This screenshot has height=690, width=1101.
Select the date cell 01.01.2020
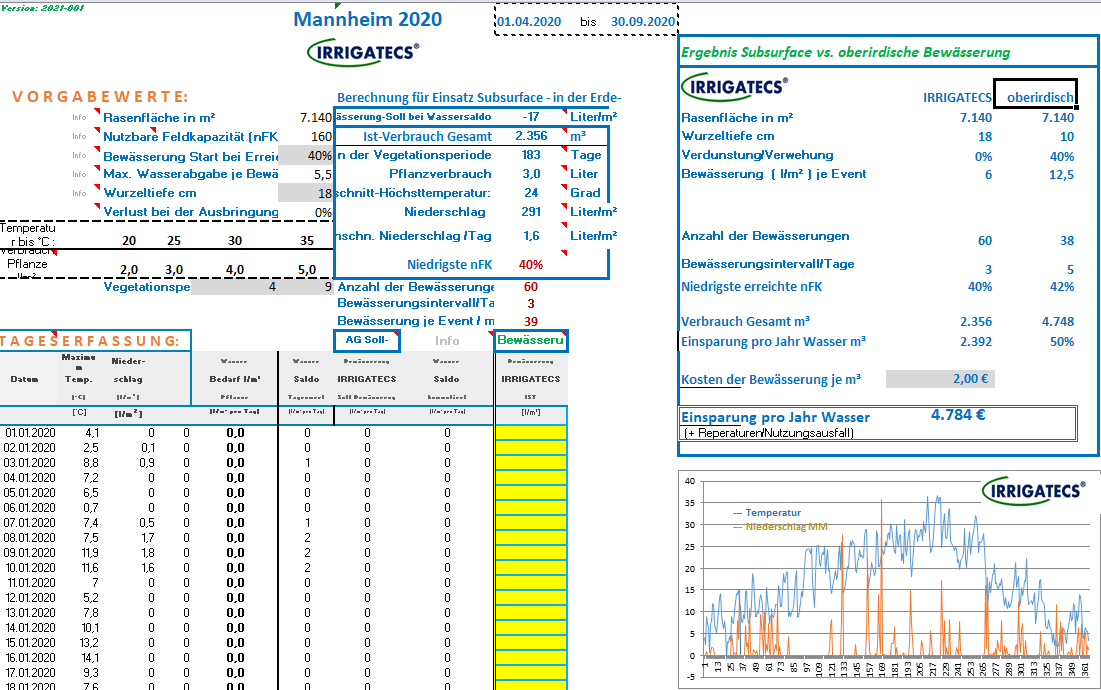(x=29, y=433)
